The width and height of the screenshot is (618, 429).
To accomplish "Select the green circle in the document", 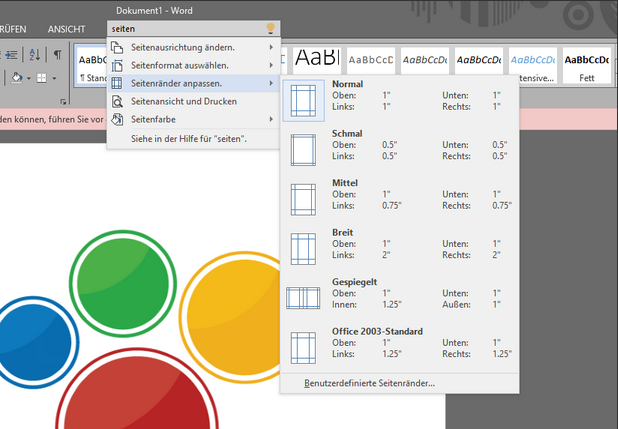I will [123, 284].
